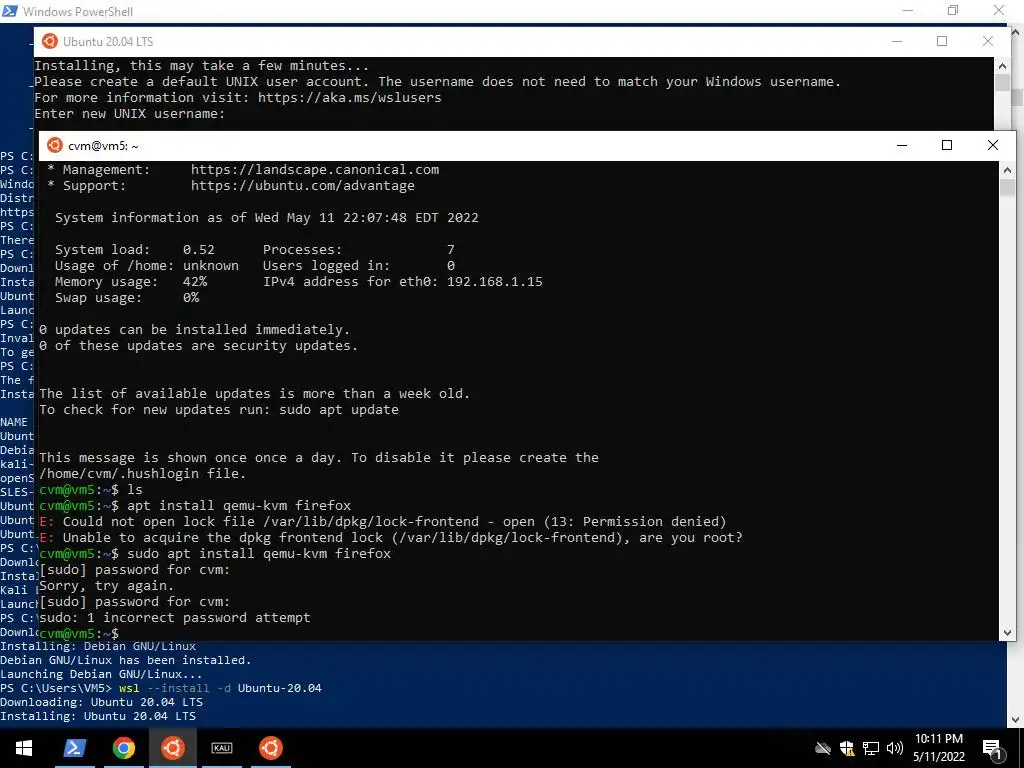Click the https://ubuntu.com/advantage text
Image resolution: width=1024 pixels, height=768 pixels.
[x=302, y=185]
